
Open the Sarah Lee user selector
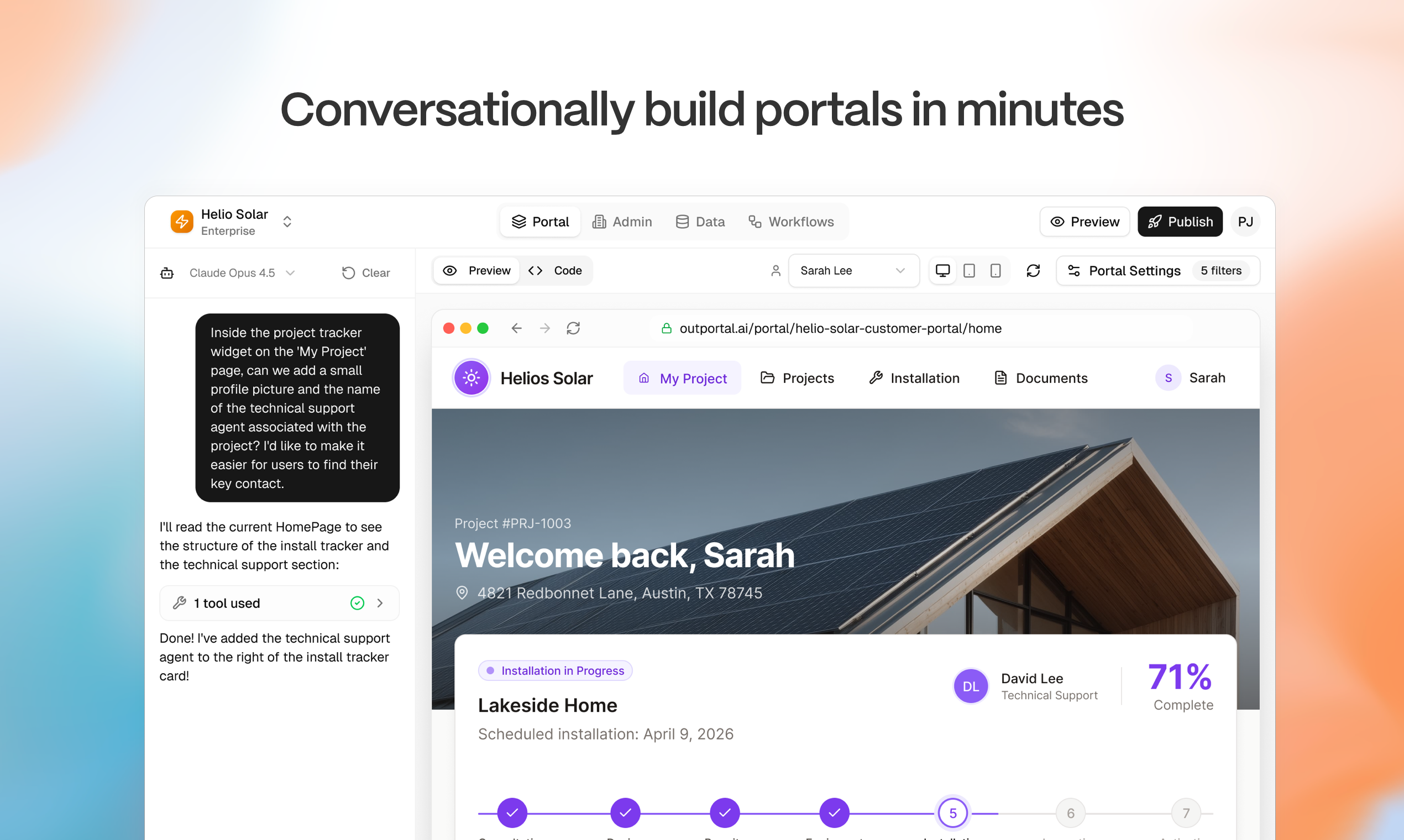(853, 271)
